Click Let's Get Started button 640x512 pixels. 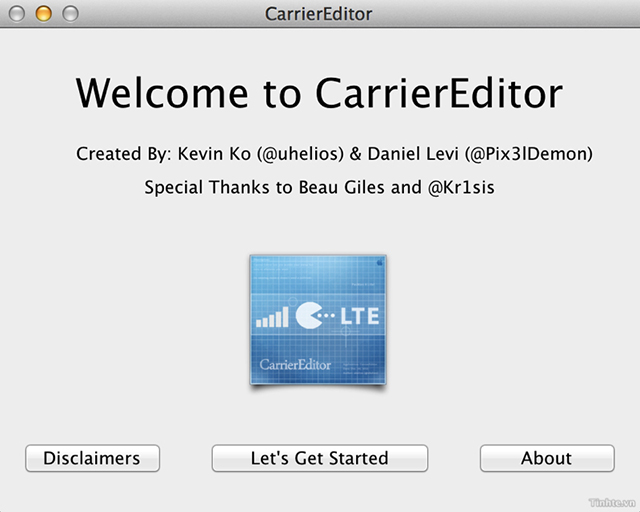pyautogui.click(x=320, y=458)
